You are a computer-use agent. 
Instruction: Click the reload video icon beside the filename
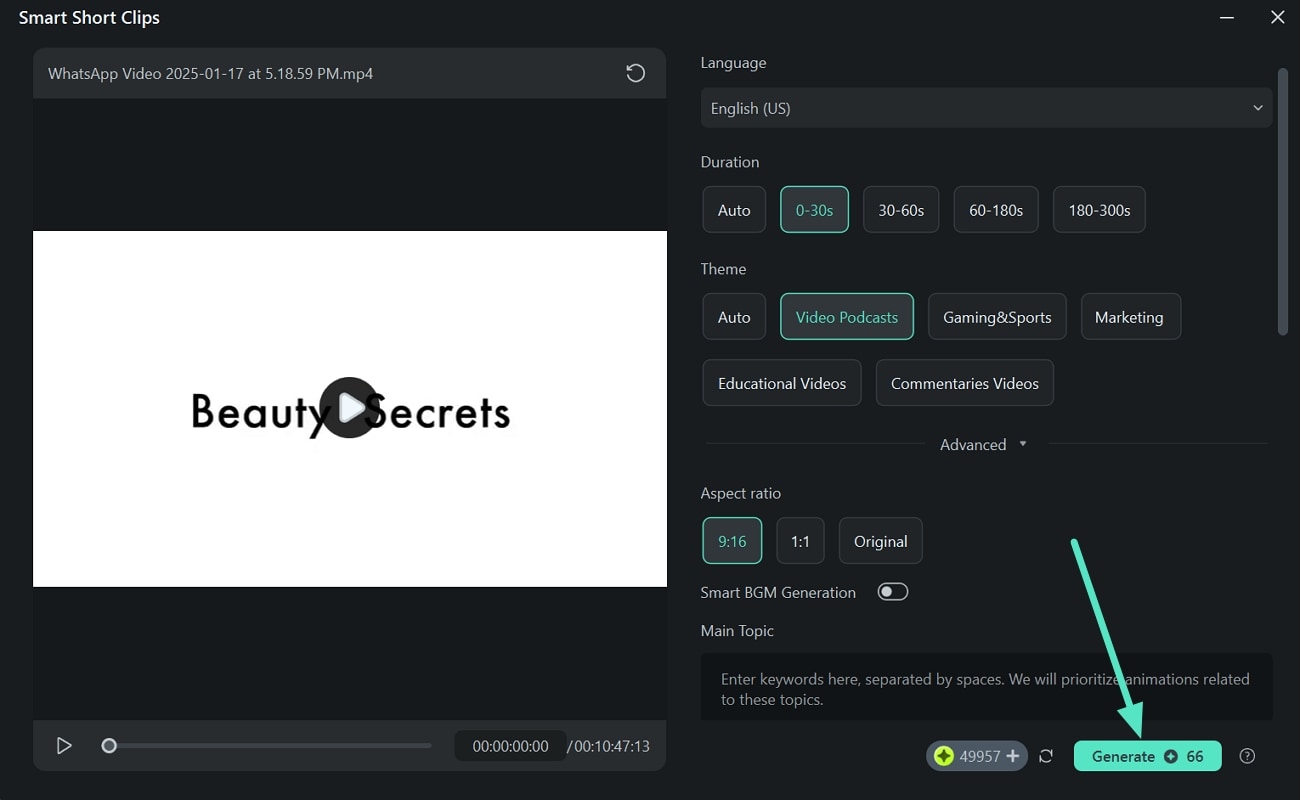click(635, 73)
